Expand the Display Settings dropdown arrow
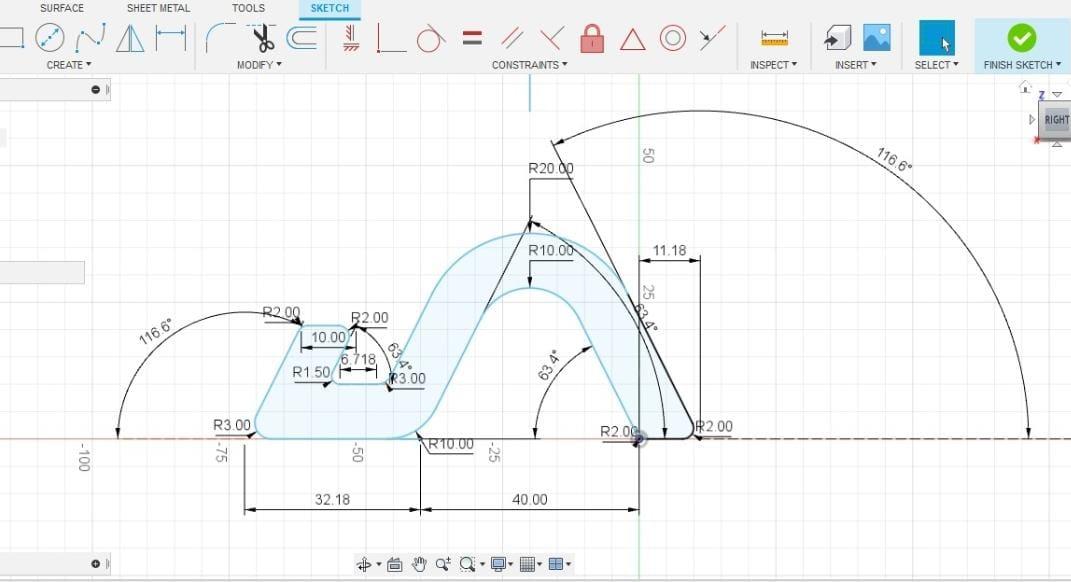Image resolution: width=1071 pixels, height=582 pixels. [x=511, y=564]
